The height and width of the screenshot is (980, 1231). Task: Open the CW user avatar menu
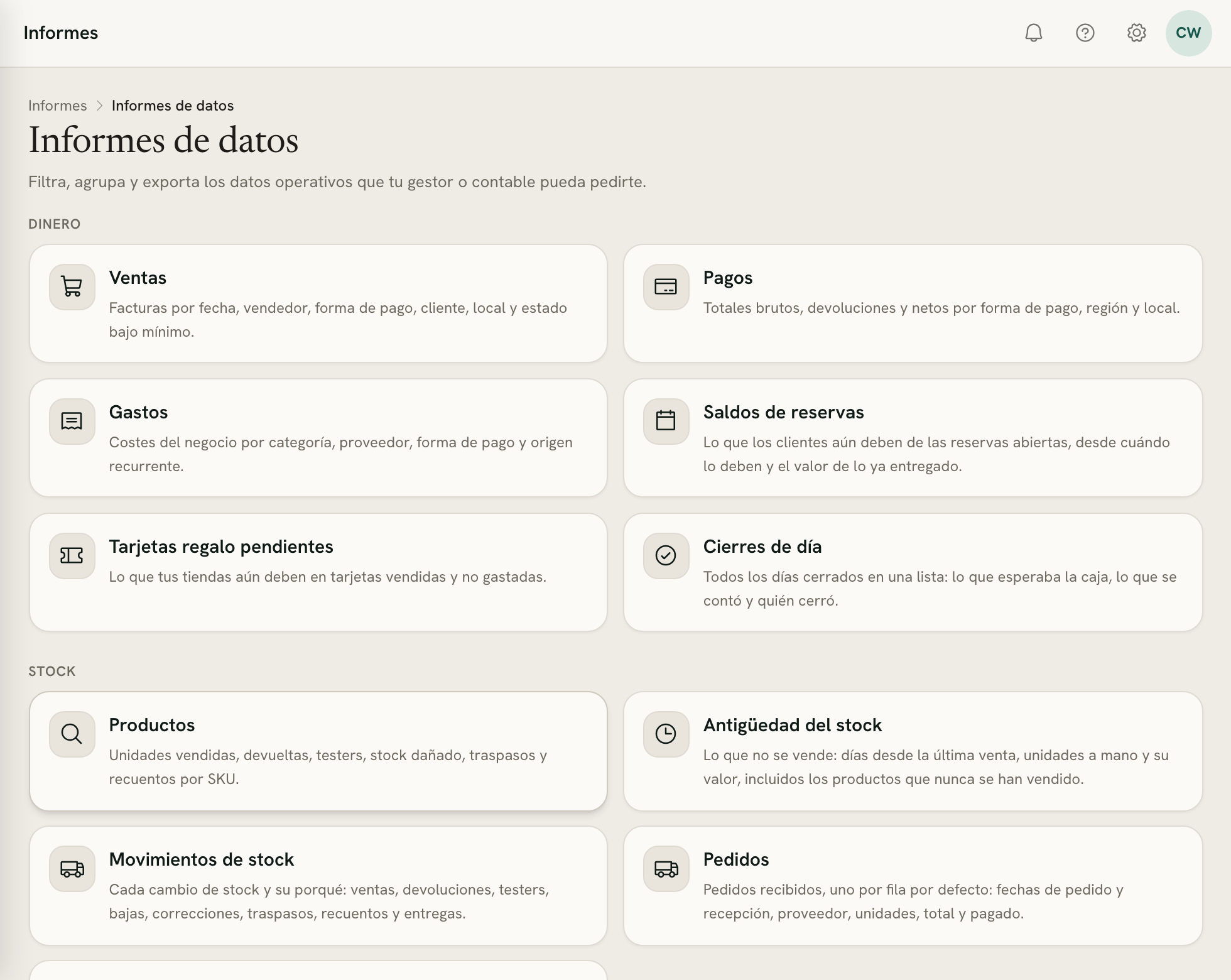pyautogui.click(x=1188, y=33)
